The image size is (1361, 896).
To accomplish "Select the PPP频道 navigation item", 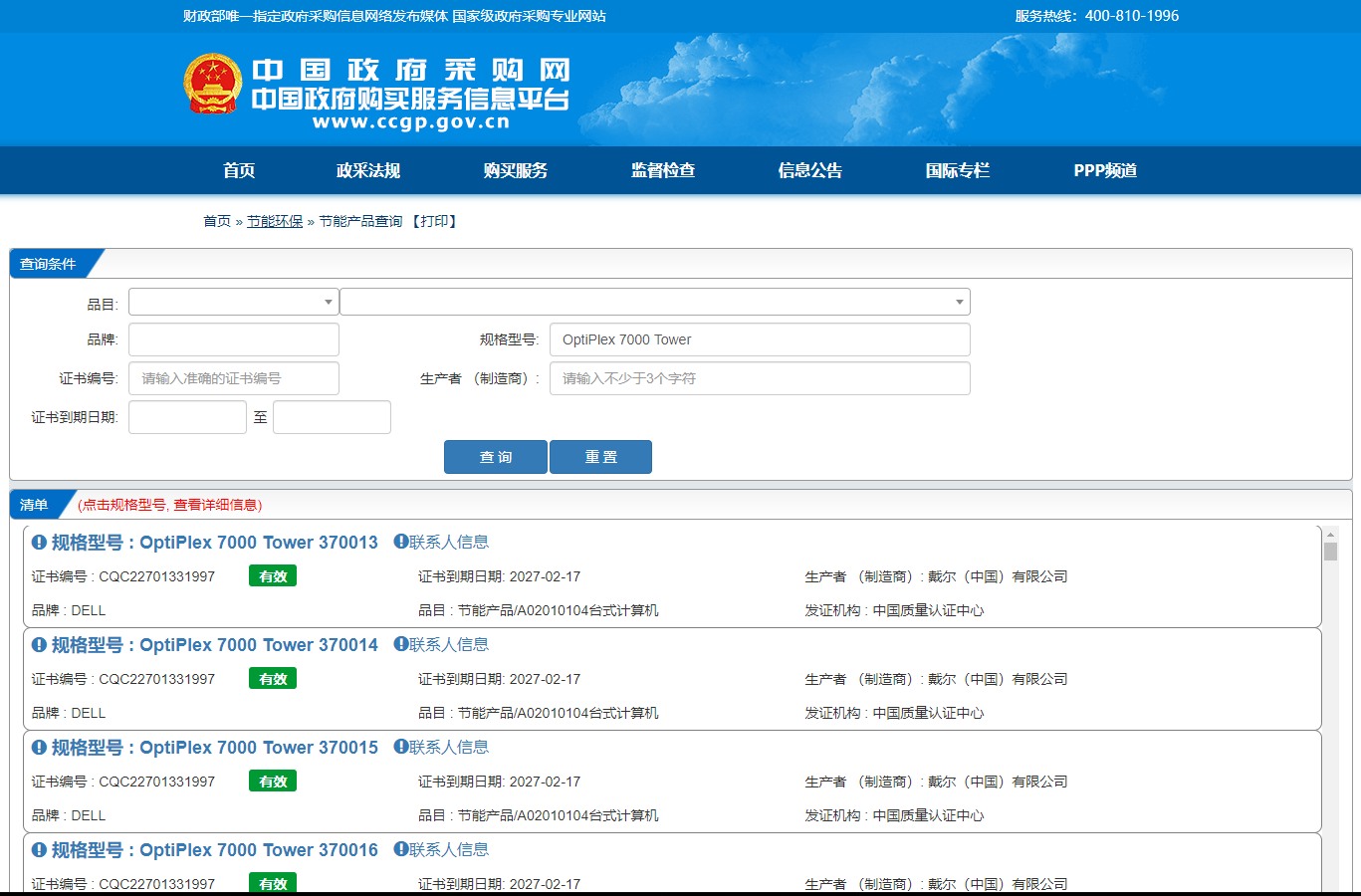I will [1104, 170].
